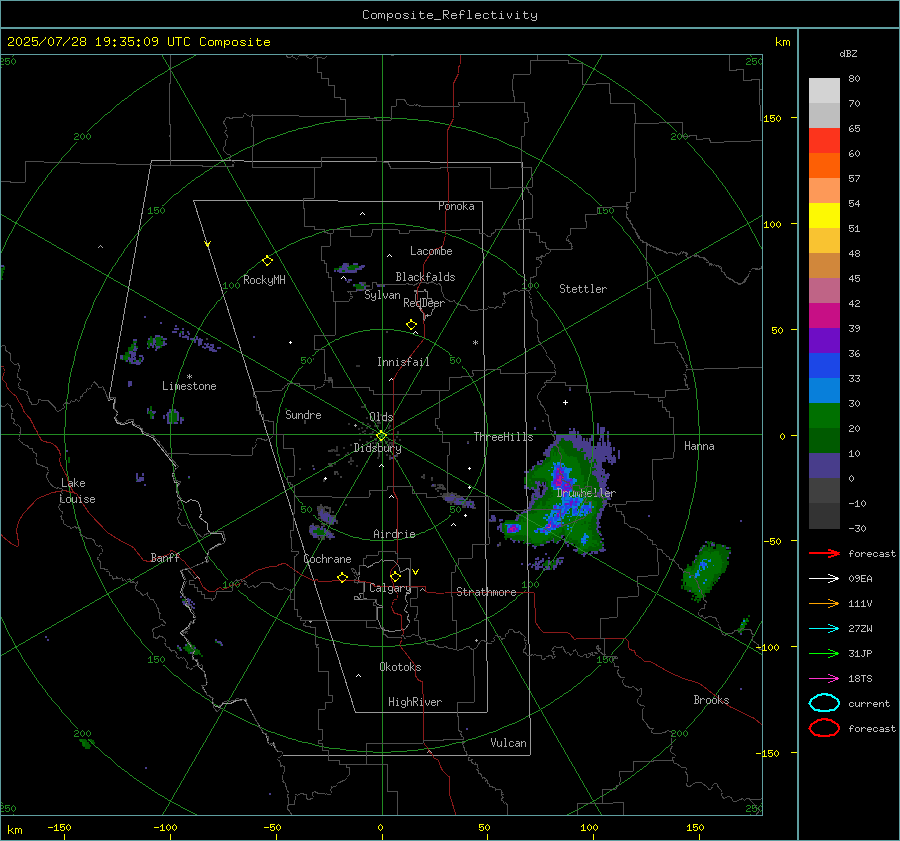Click the 'Calgary' city label

[390, 588]
